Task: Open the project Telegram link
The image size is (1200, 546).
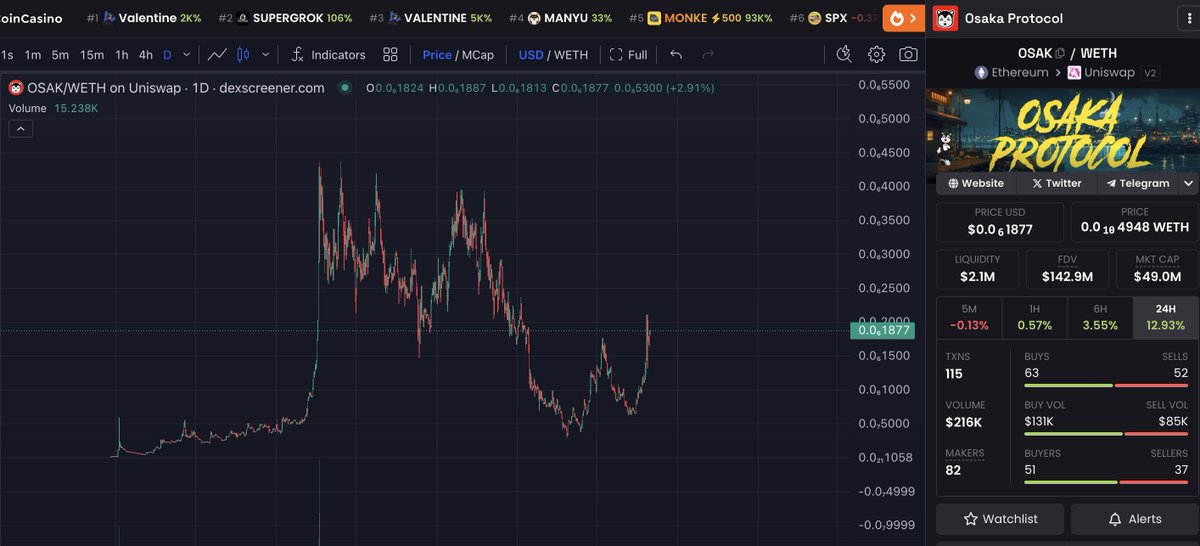Action: coord(1138,183)
